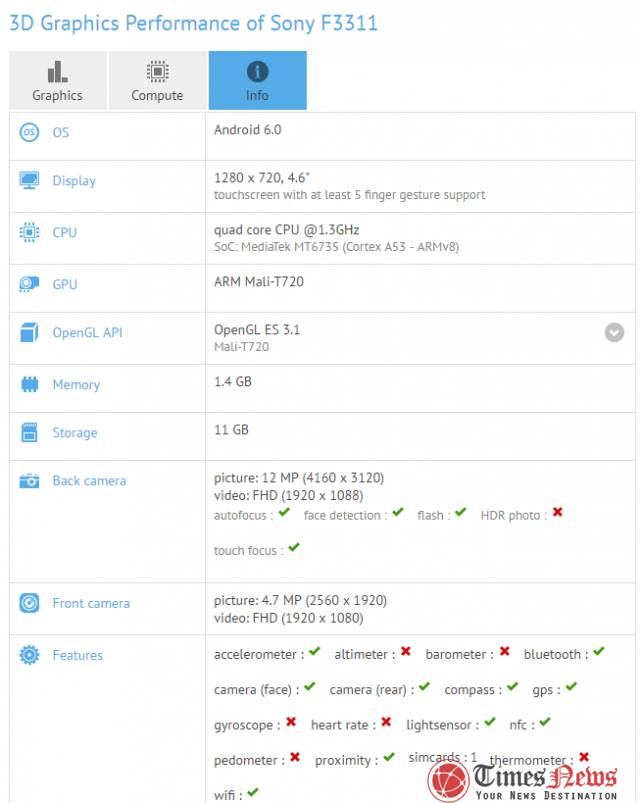Screen dimensions: 640x803
Task: Click the autofocus green checkmark
Action: tap(285, 513)
